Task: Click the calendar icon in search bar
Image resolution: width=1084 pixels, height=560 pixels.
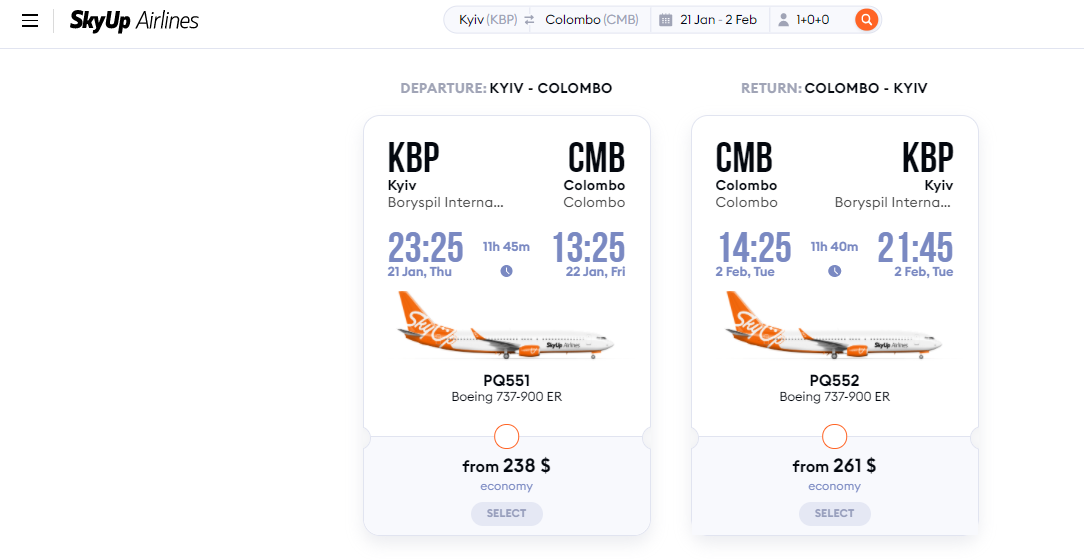Action: [665, 20]
